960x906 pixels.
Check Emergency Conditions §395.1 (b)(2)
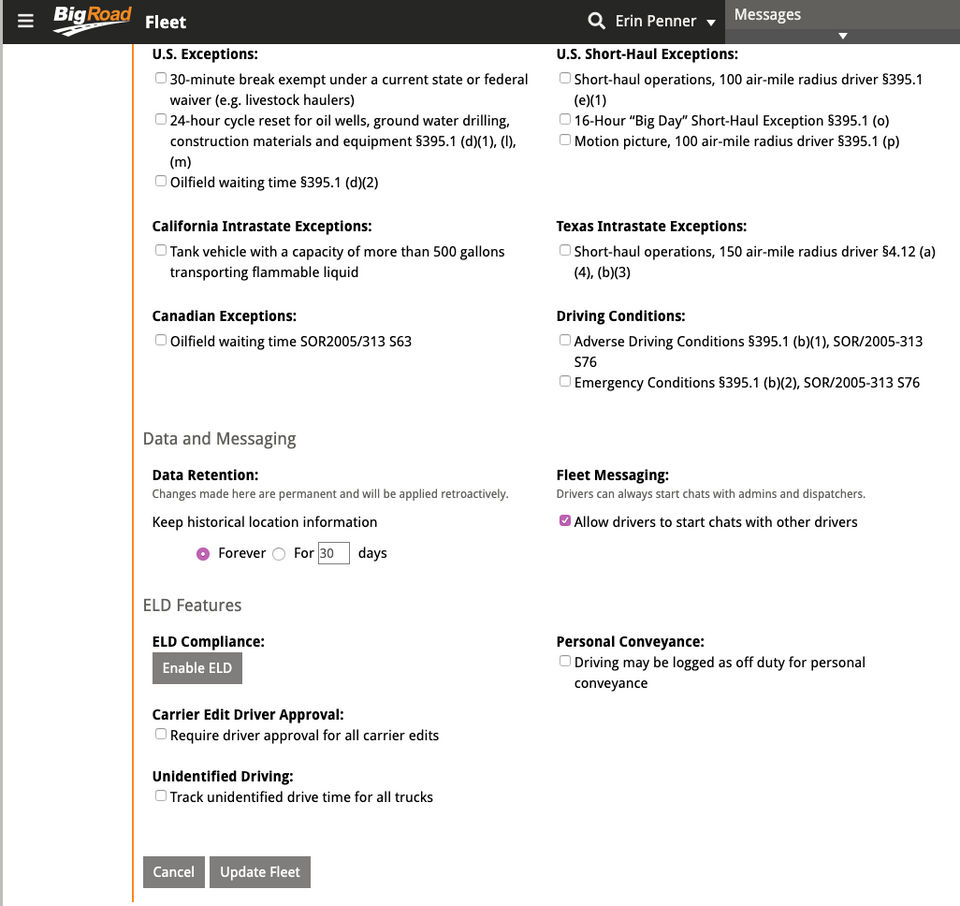pyautogui.click(x=564, y=381)
